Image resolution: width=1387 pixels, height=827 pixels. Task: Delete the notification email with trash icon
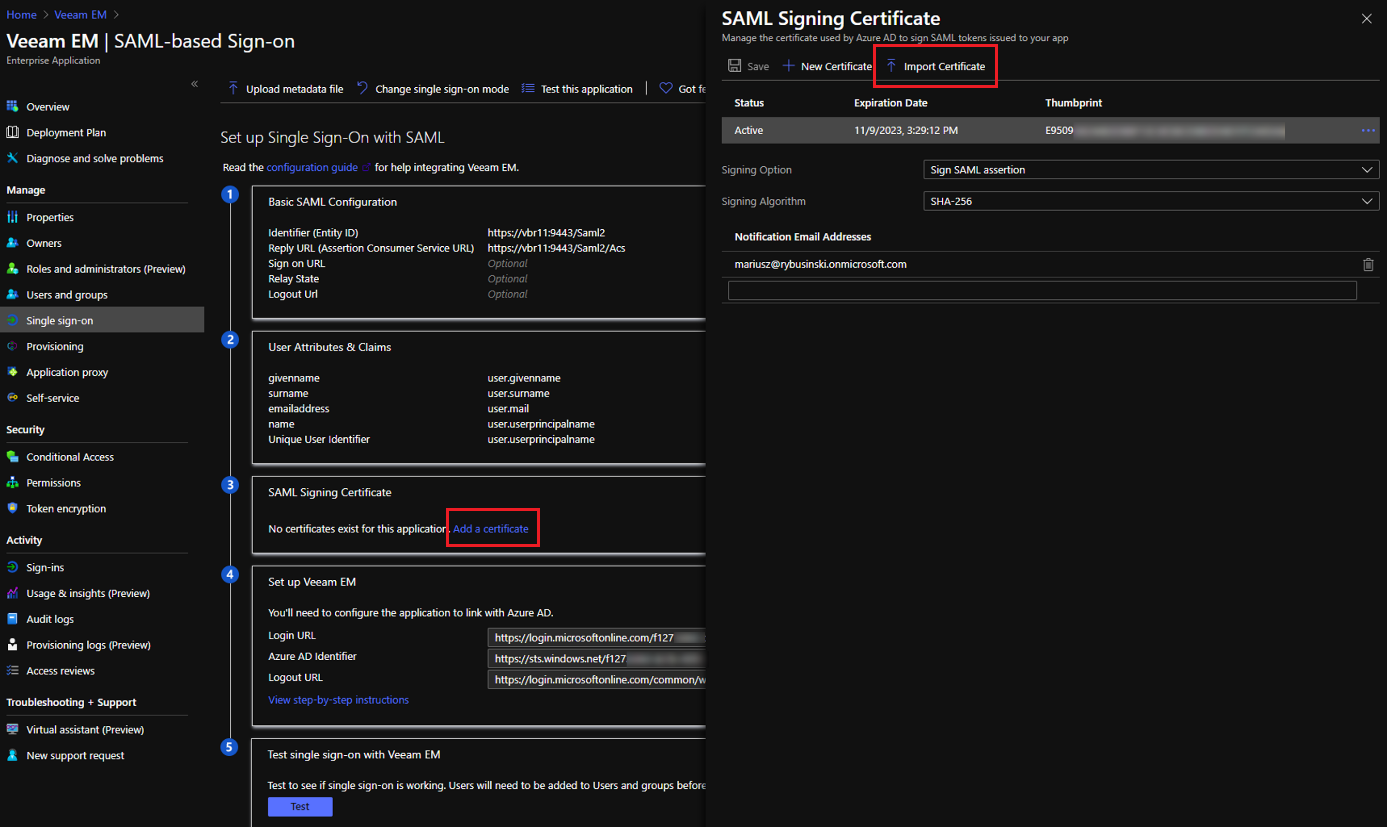pos(1368,264)
